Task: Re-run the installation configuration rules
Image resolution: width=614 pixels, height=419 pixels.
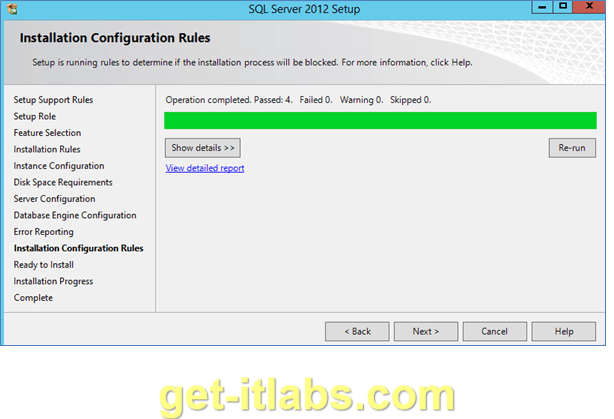Action: 572,148
